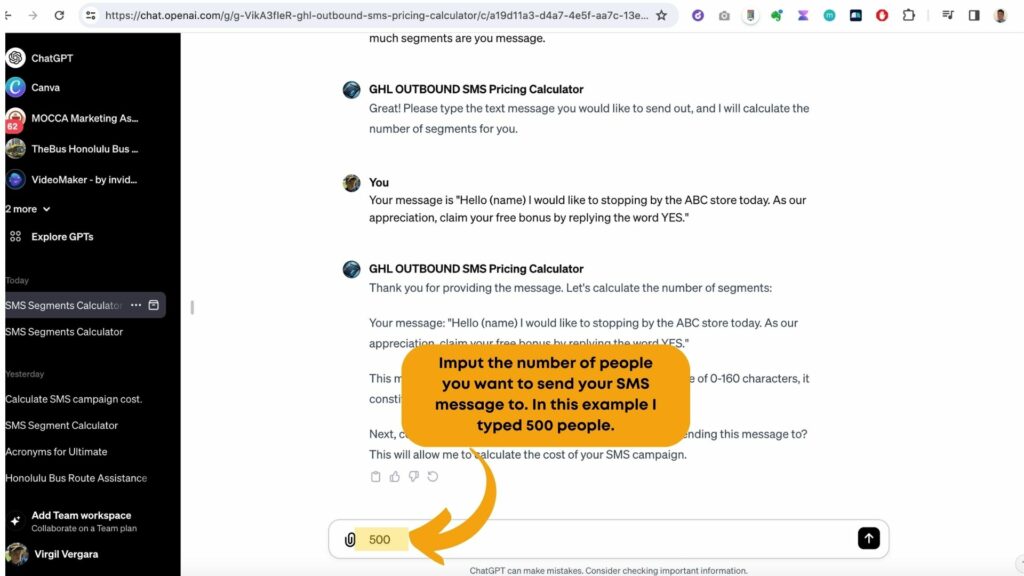Open the browser extensions puzzle menu

pyautogui.click(x=908, y=15)
